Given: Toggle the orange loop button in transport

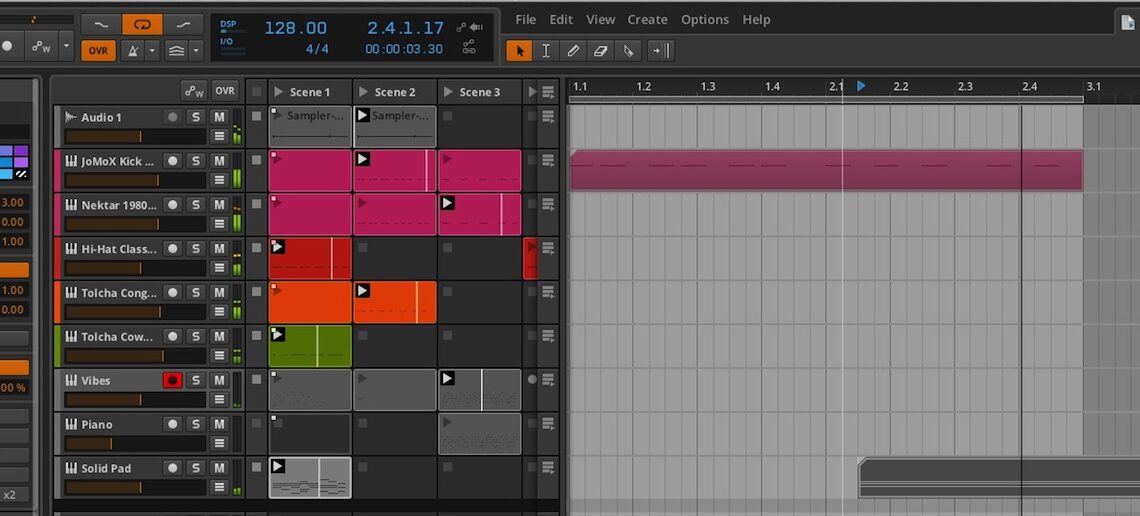Looking at the screenshot, I should click(142, 24).
